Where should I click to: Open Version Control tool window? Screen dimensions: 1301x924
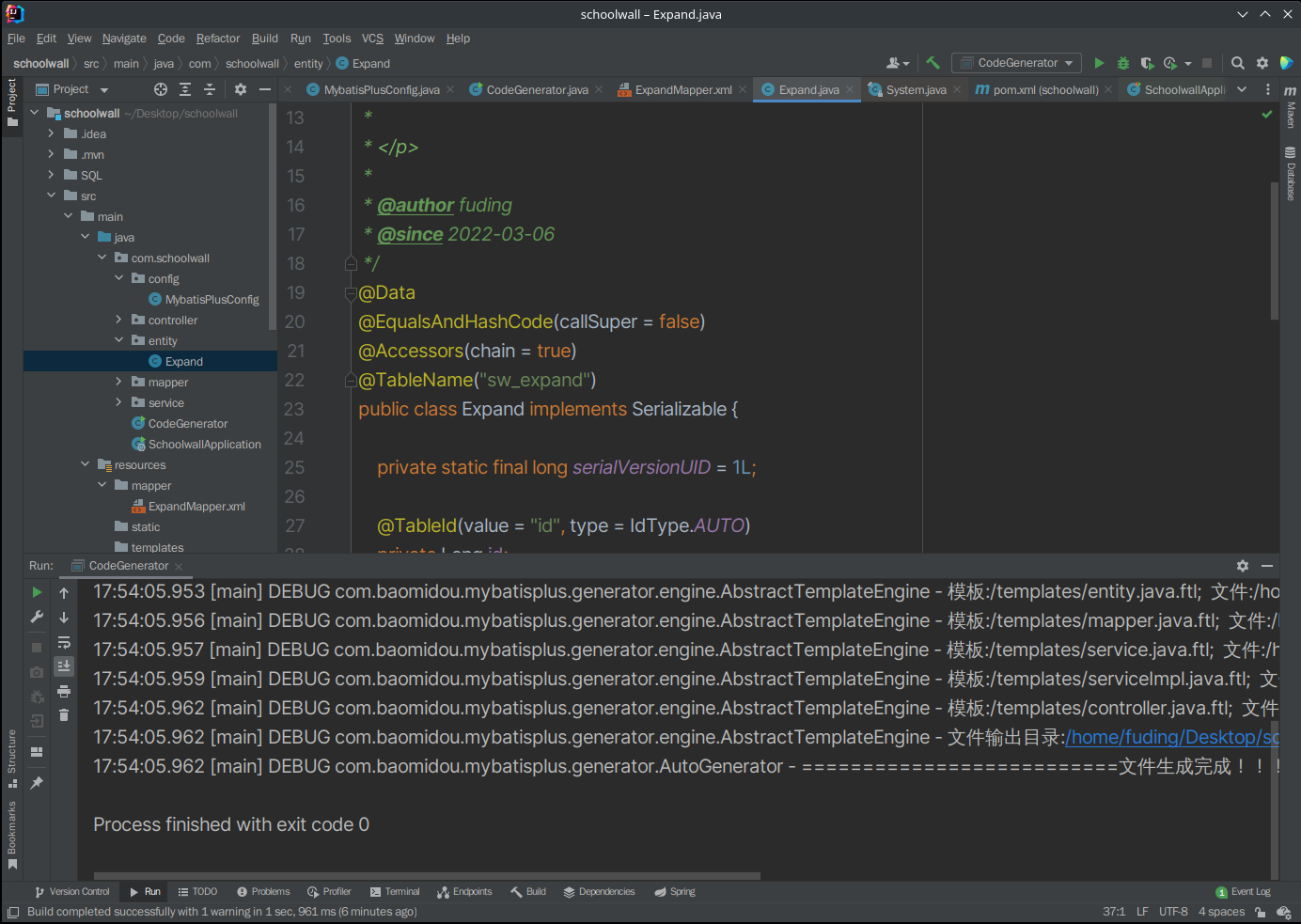72,892
